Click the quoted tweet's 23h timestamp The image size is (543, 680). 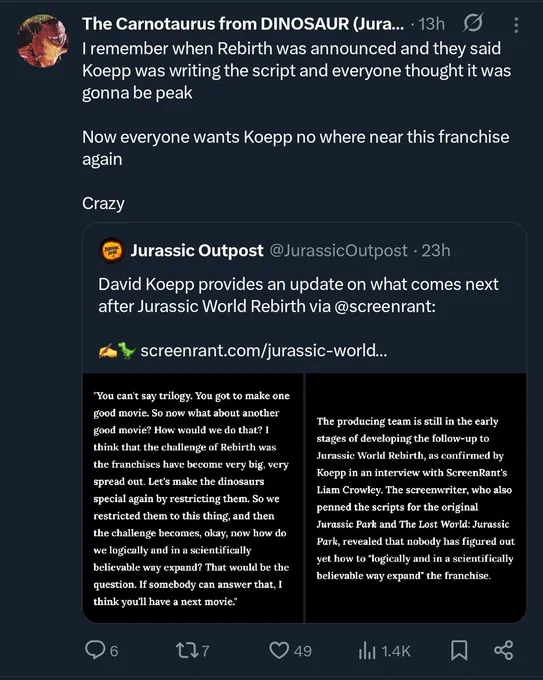coord(436,250)
